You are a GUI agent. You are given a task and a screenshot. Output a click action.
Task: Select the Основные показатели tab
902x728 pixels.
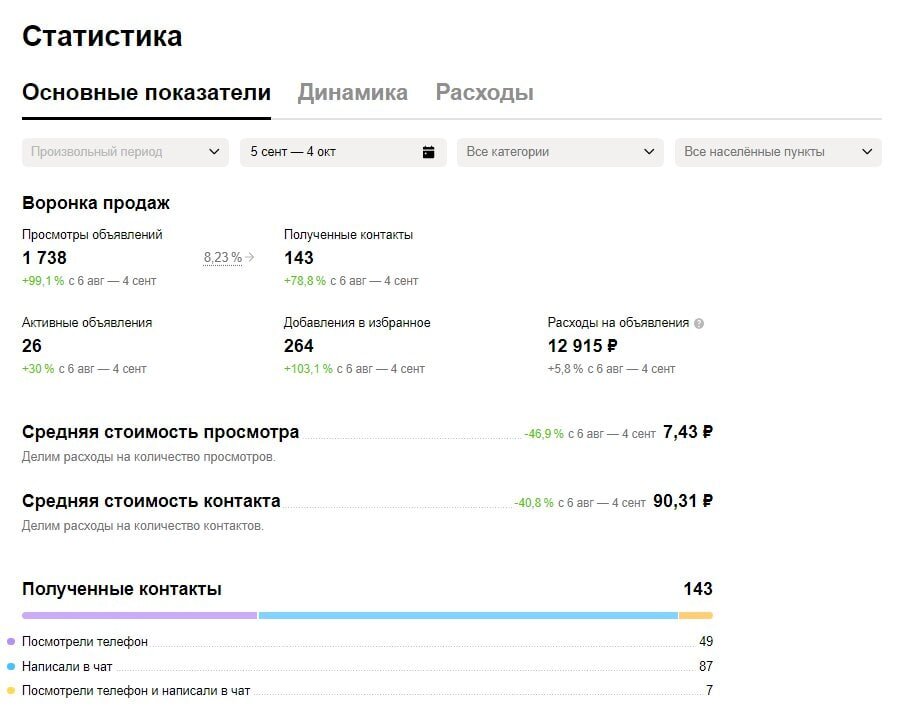144,93
